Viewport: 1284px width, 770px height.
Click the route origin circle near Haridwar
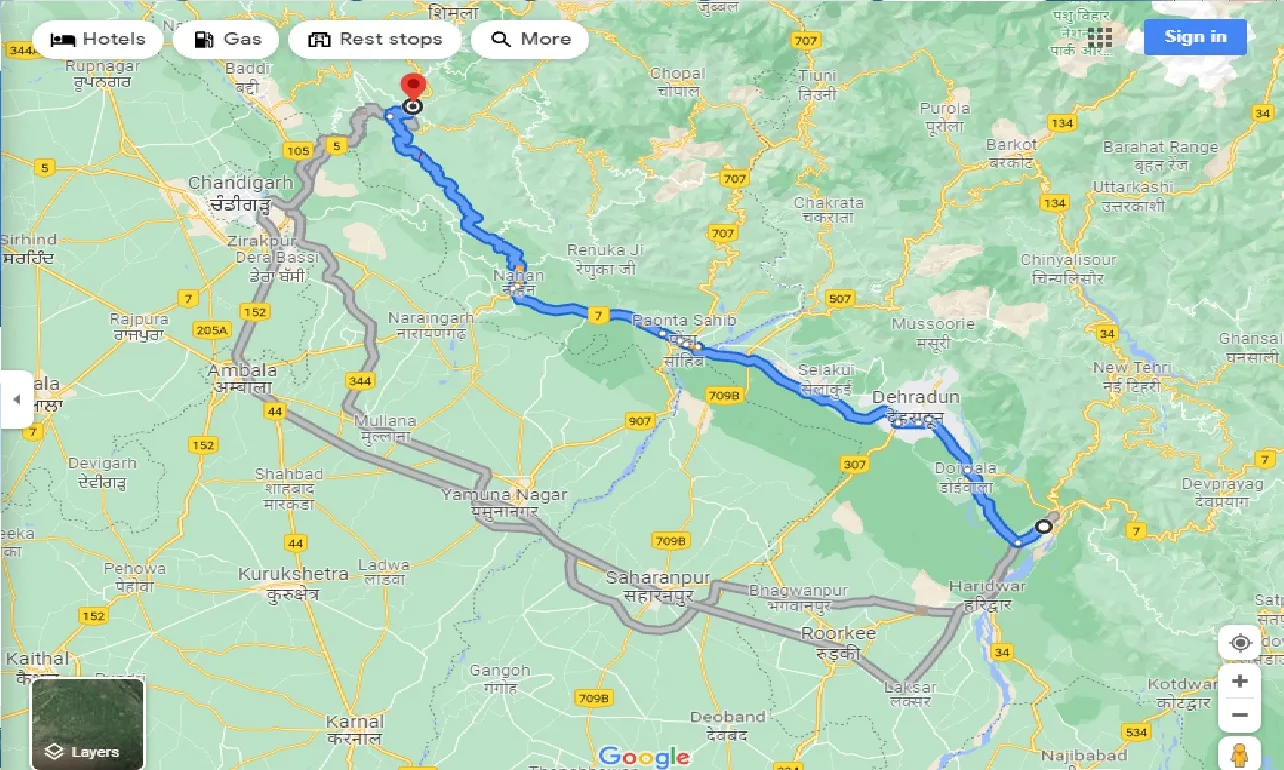pos(1044,526)
